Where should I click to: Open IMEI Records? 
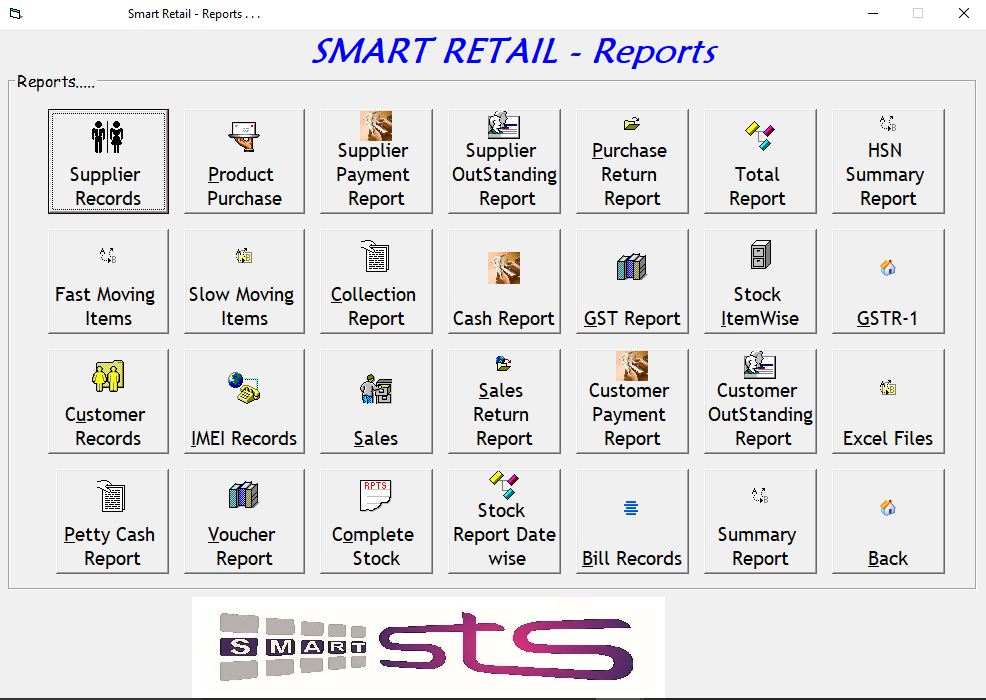(244, 401)
